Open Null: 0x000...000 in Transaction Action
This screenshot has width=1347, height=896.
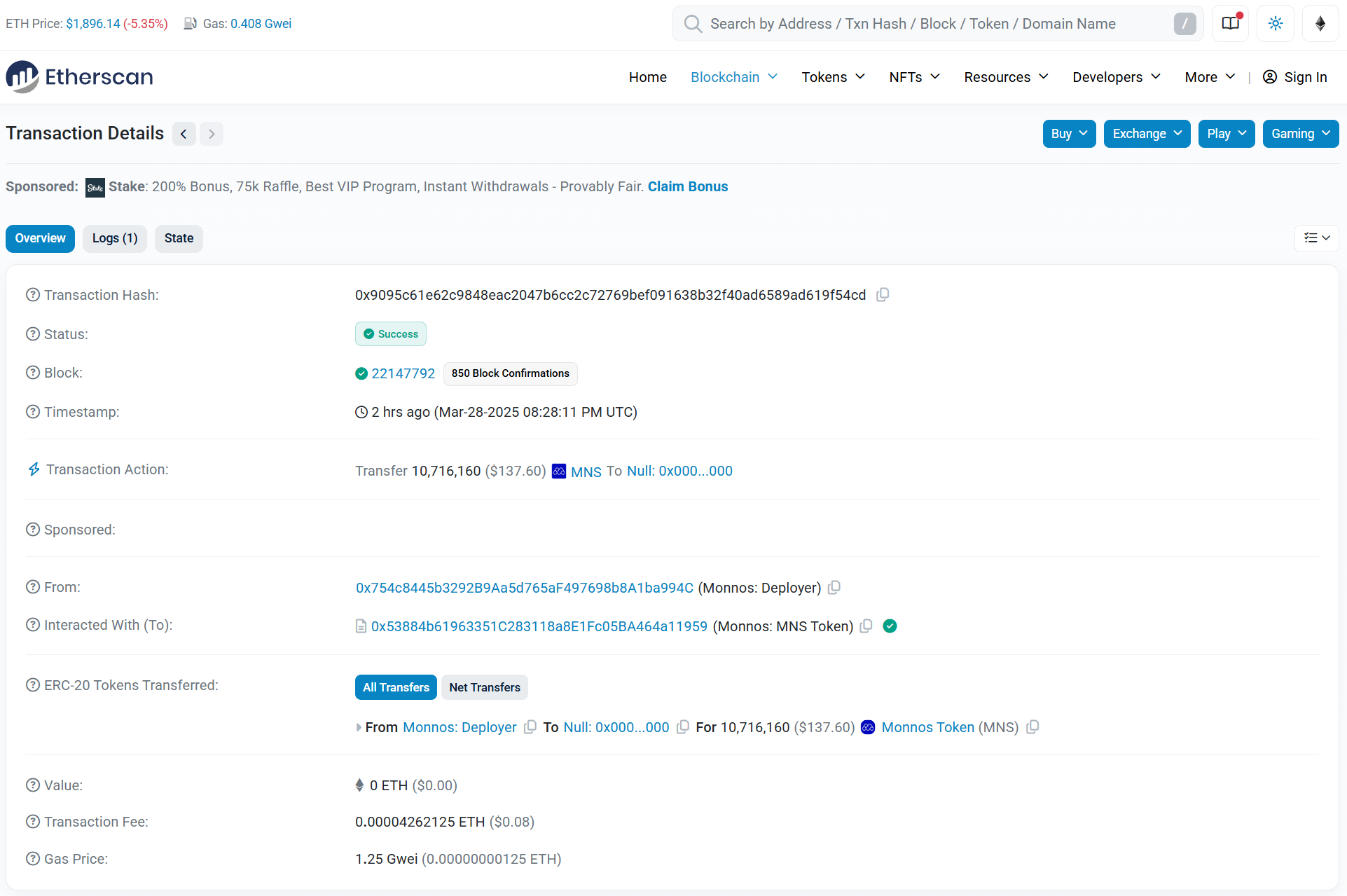pos(679,471)
